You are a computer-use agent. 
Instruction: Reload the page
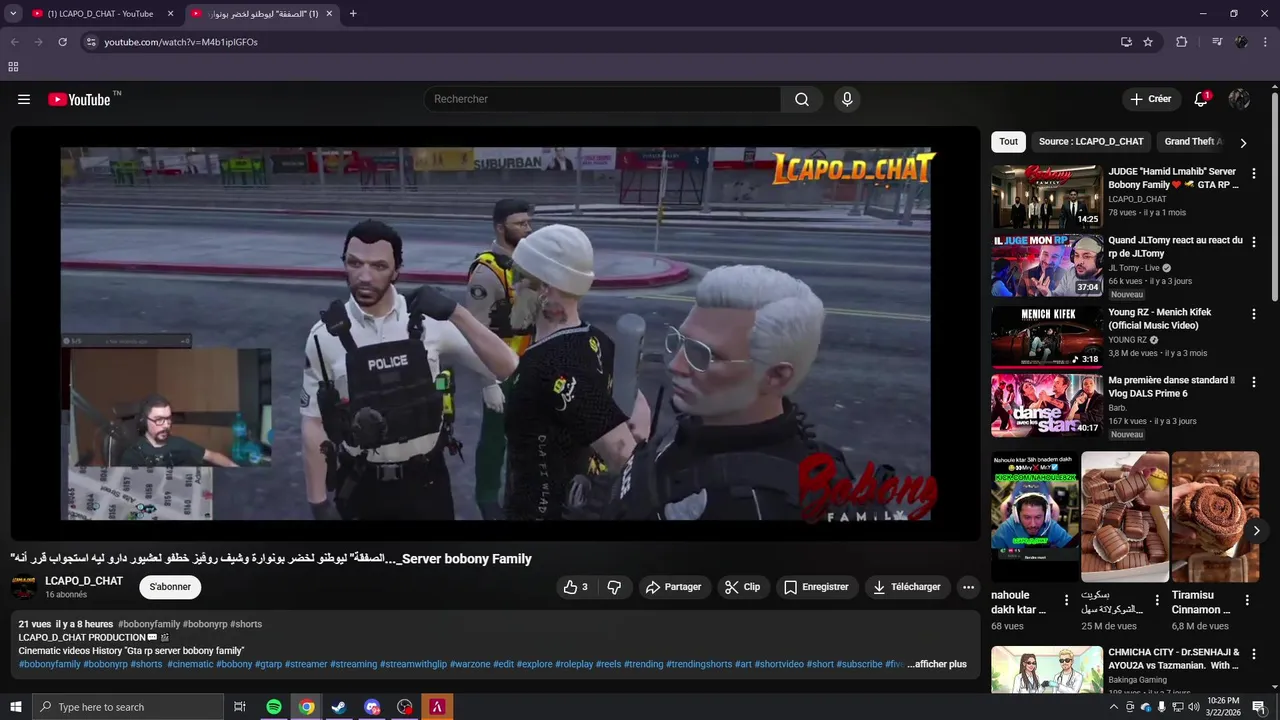[x=62, y=42]
